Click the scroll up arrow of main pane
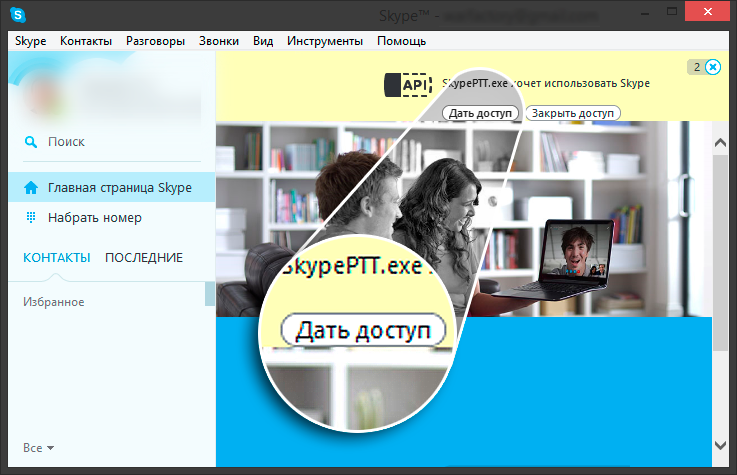This screenshot has height=475, width=737. pos(720,143)
